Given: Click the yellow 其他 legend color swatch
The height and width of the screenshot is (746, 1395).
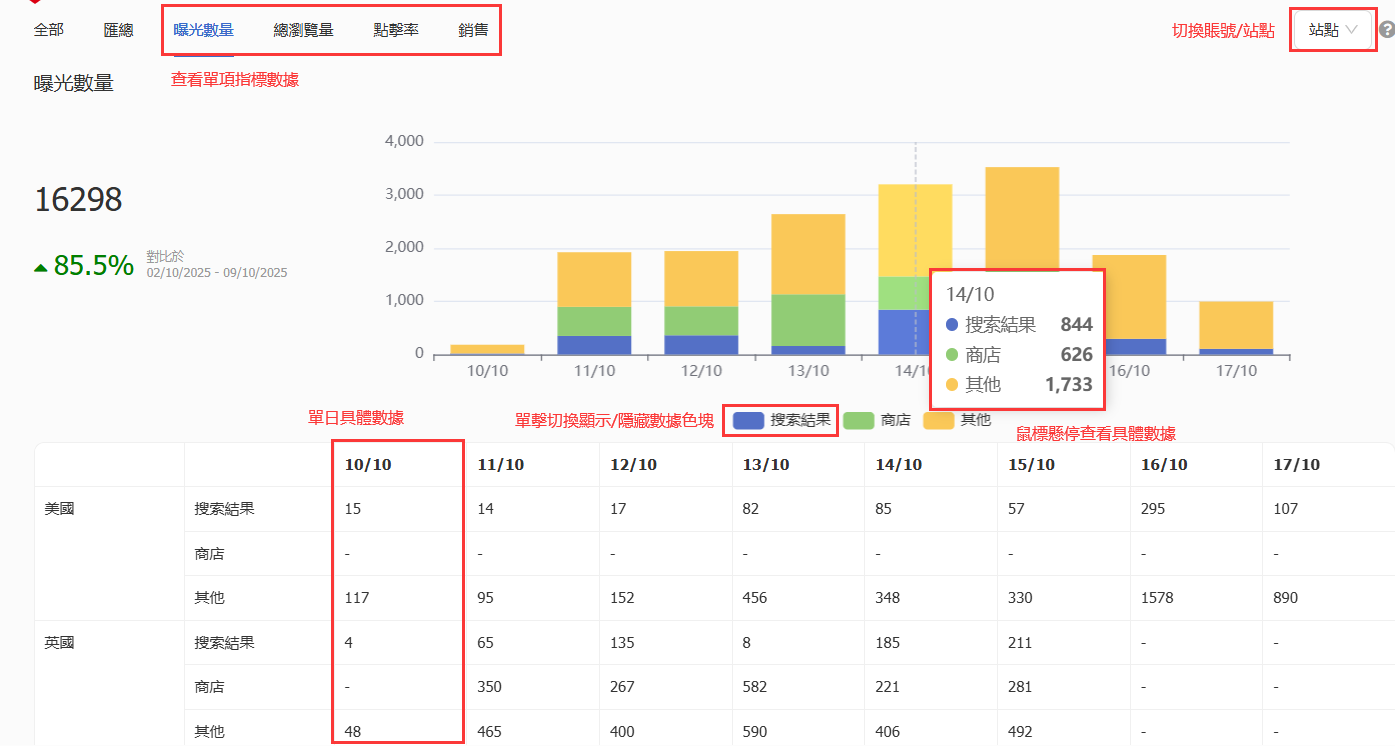Looking at the screenshot, I should 940,421.
